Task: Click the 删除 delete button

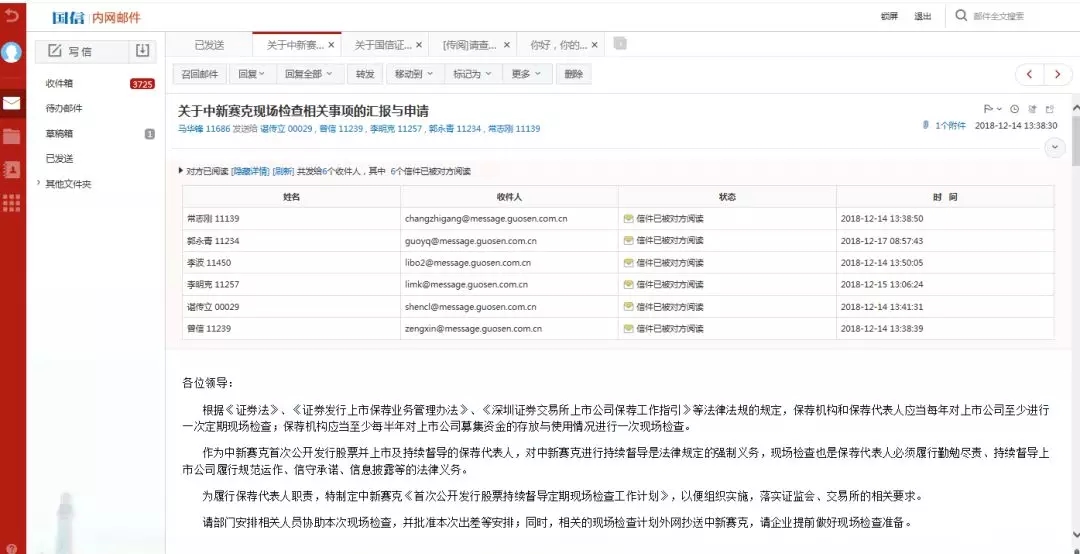Action: tap(573, 74)
